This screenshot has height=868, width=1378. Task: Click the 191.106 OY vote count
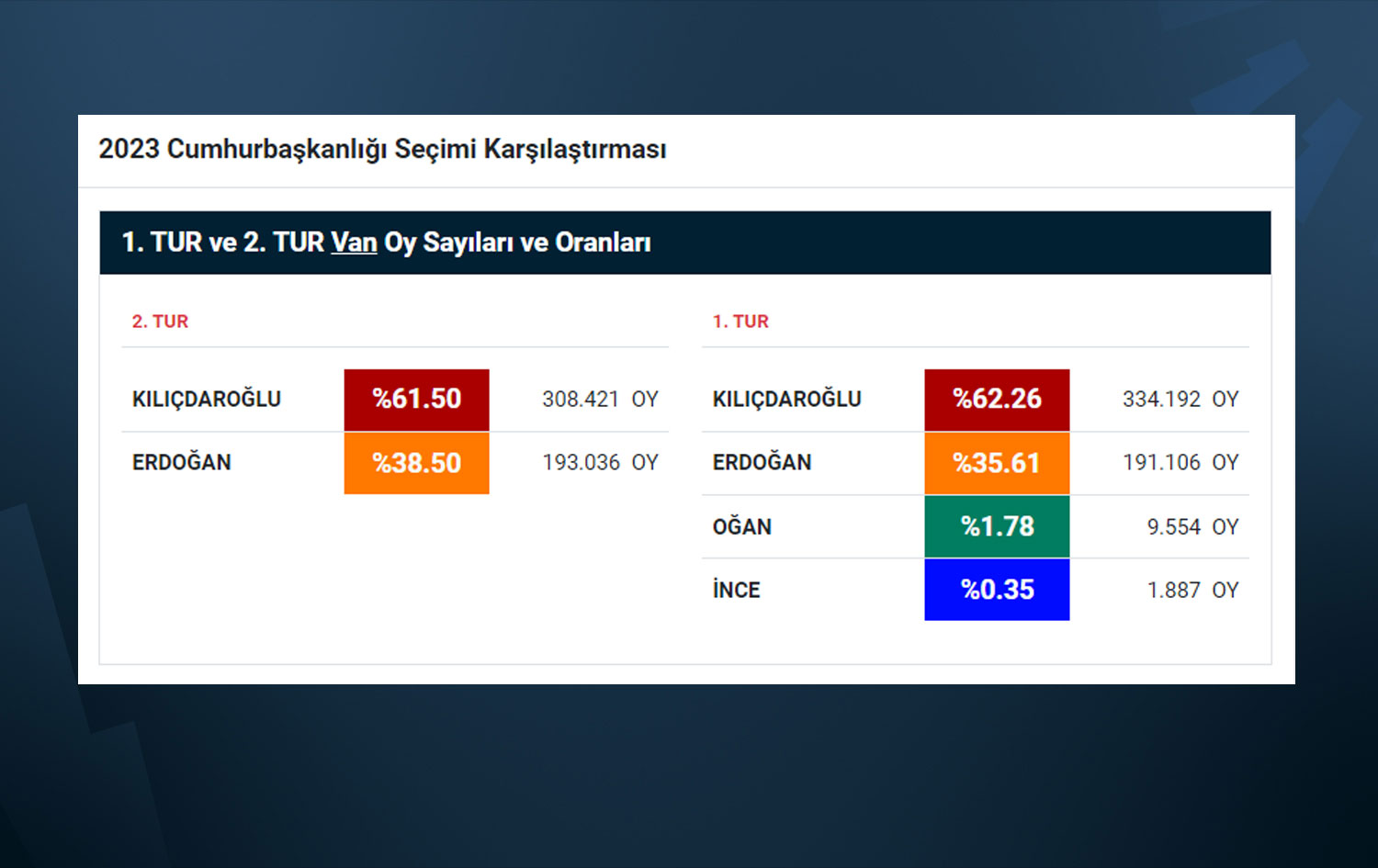(1180, 463)
